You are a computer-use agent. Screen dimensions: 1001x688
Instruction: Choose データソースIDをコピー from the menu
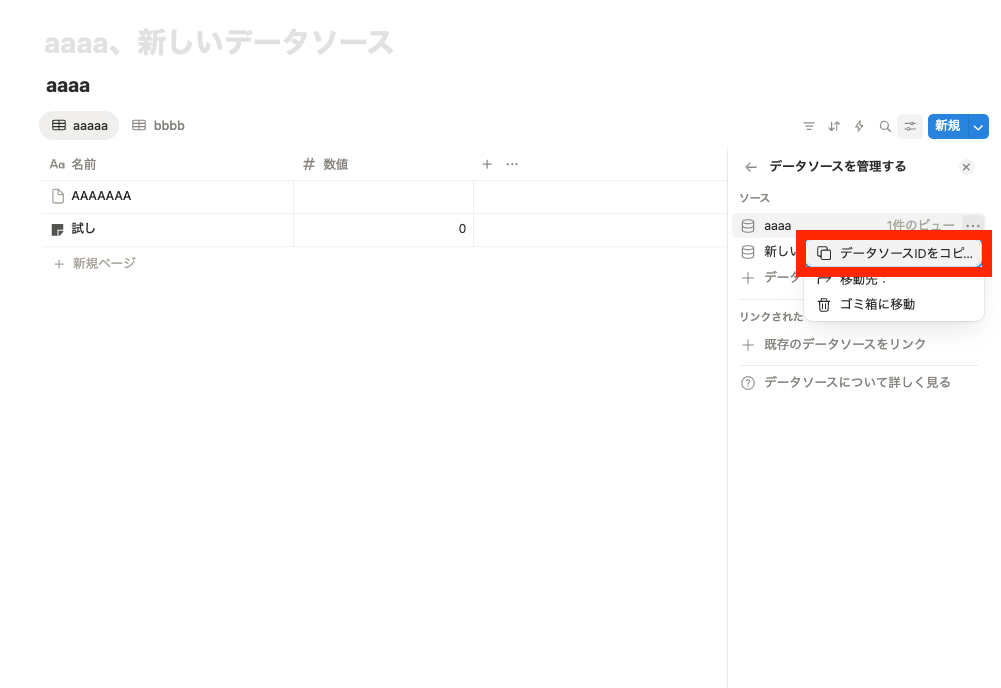tap(894, 253)
